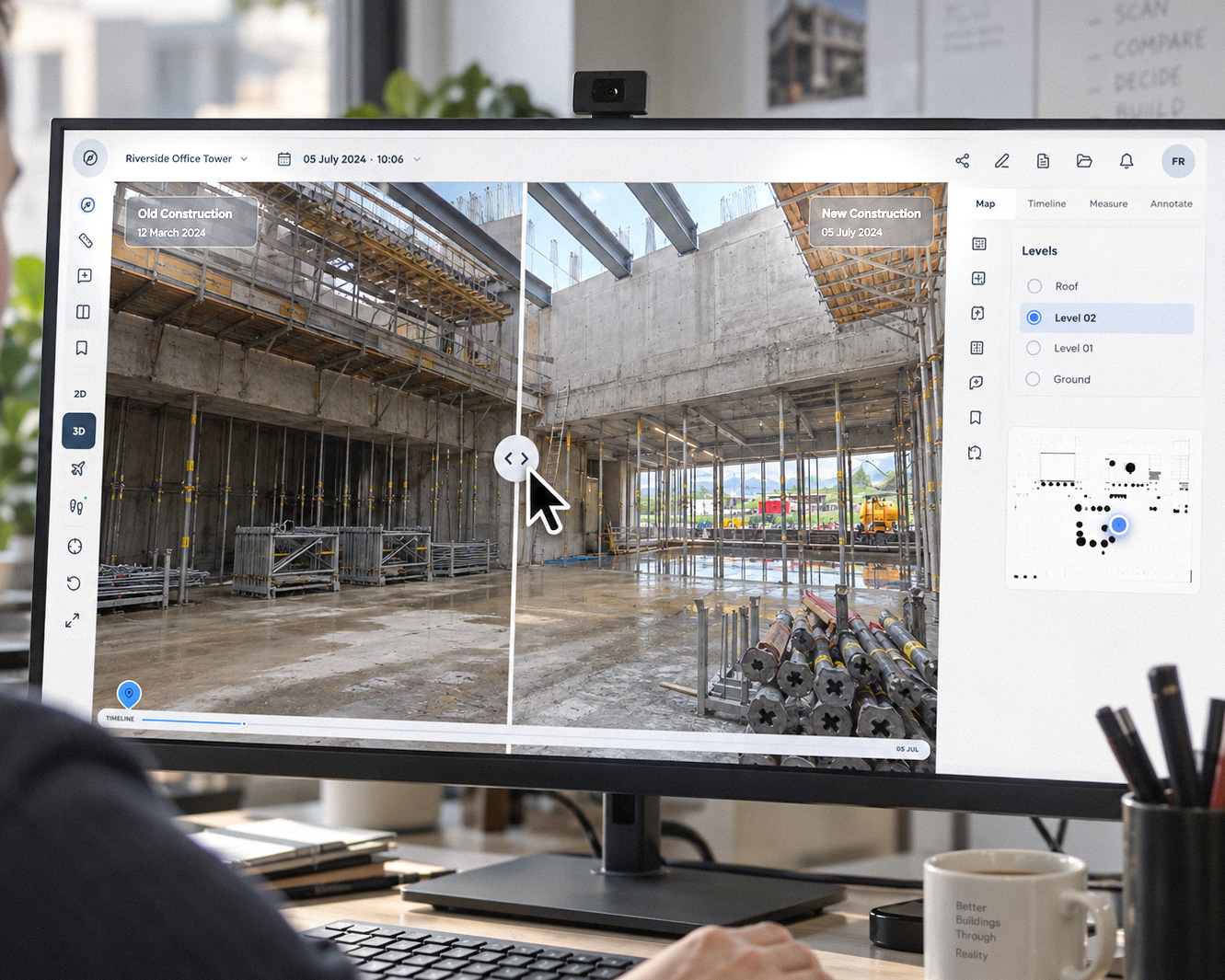Select the blue compass navigation tool

point(87,204)
